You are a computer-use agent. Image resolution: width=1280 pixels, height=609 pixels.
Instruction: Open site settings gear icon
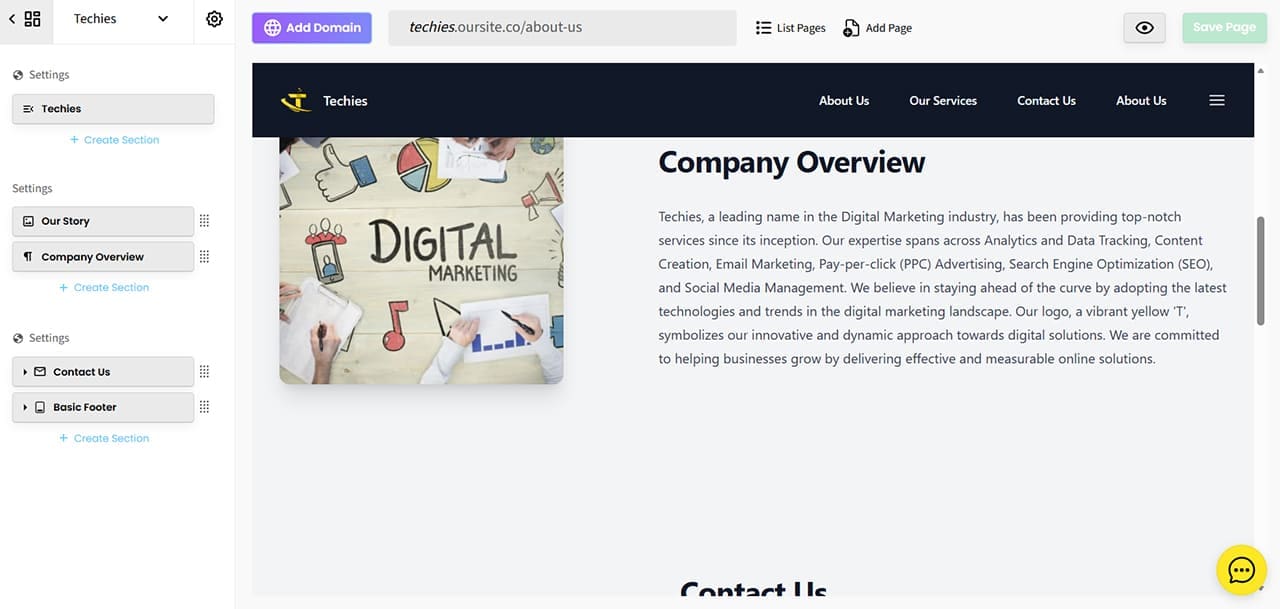pyautogui.click(x=214, y=19)
